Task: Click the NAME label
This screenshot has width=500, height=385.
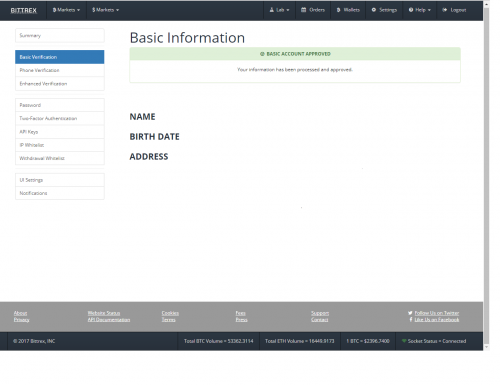Action: 142,117
